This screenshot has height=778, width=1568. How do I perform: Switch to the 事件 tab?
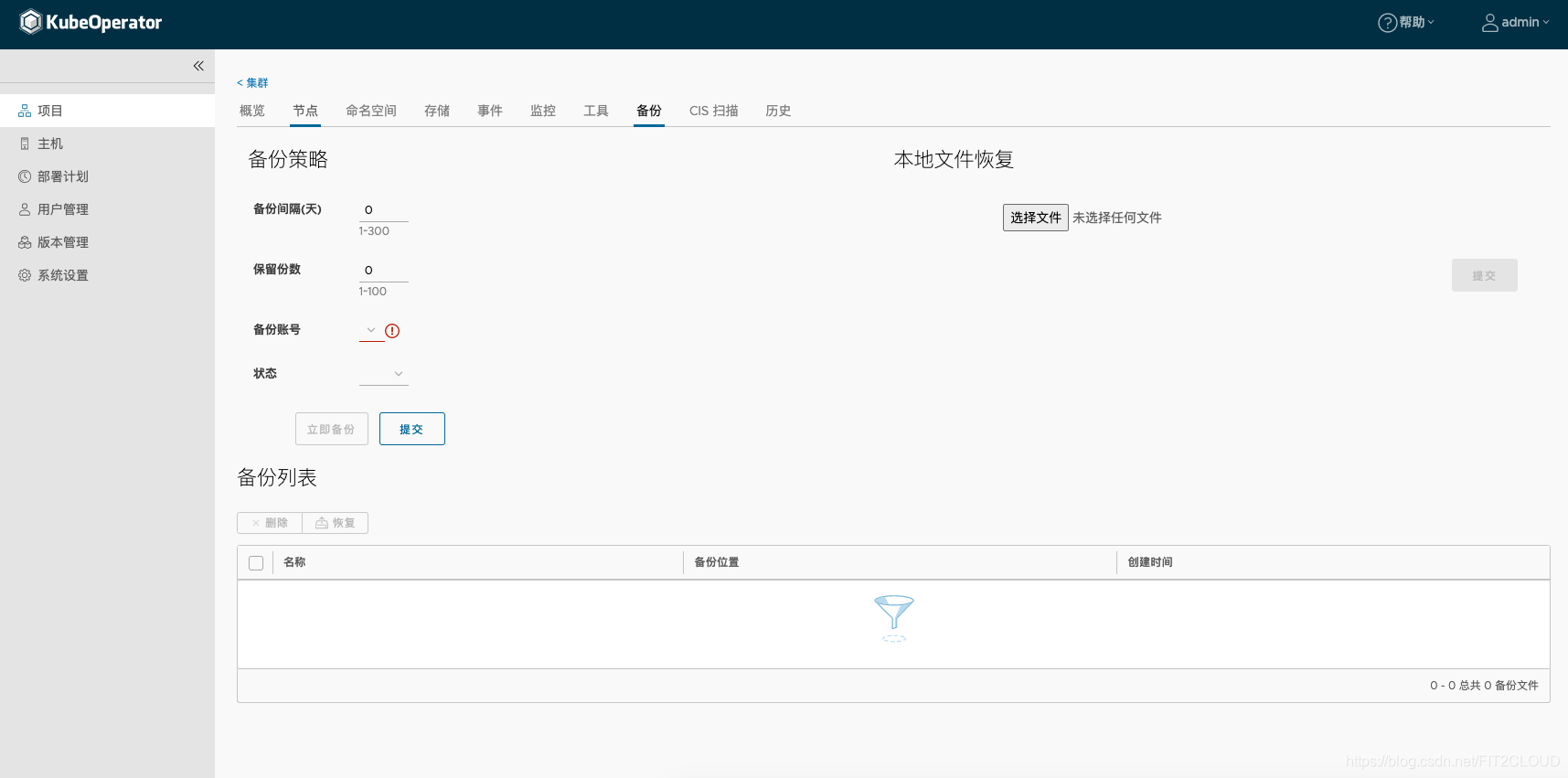pyautogui.click(x=490, y=111)
